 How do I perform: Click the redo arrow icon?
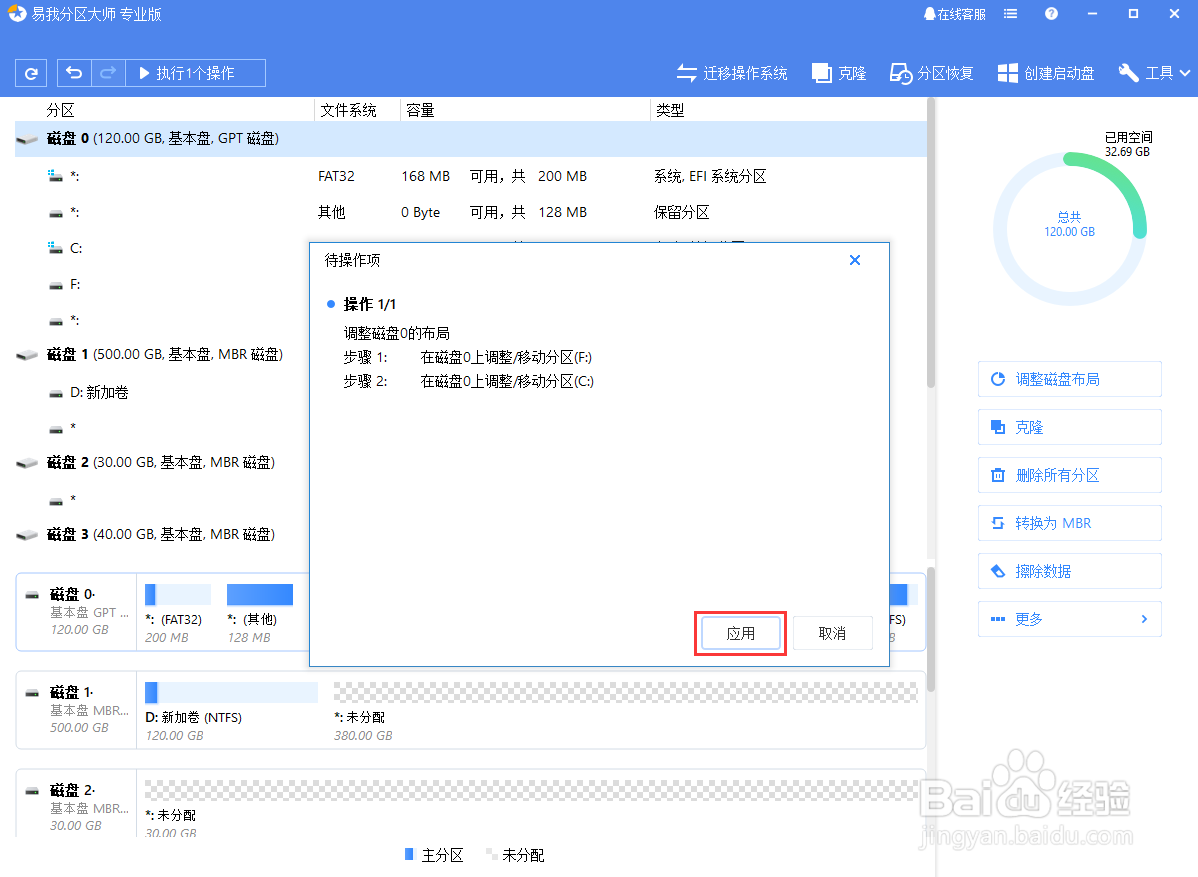pyautogui.click(x=108, y=73)
